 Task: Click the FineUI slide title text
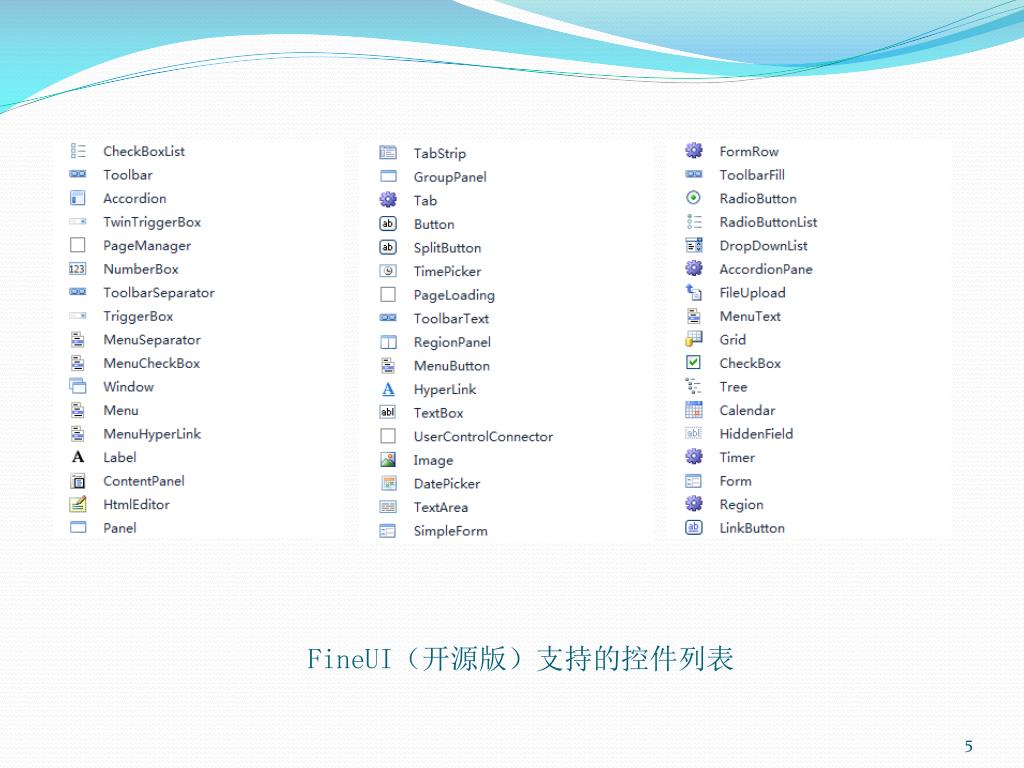tap(520, 658)
